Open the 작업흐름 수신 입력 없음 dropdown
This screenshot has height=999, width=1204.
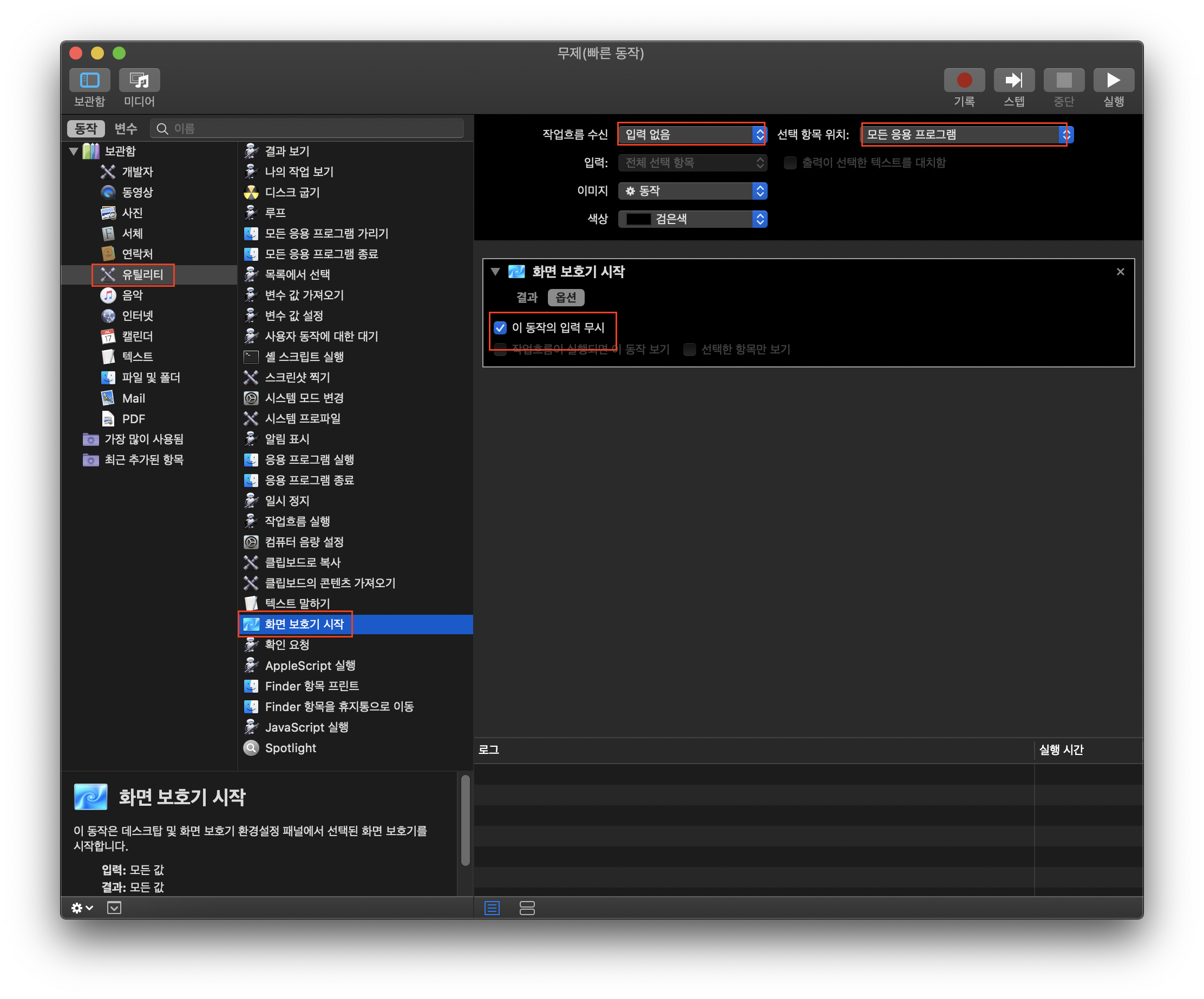point(692,135)
